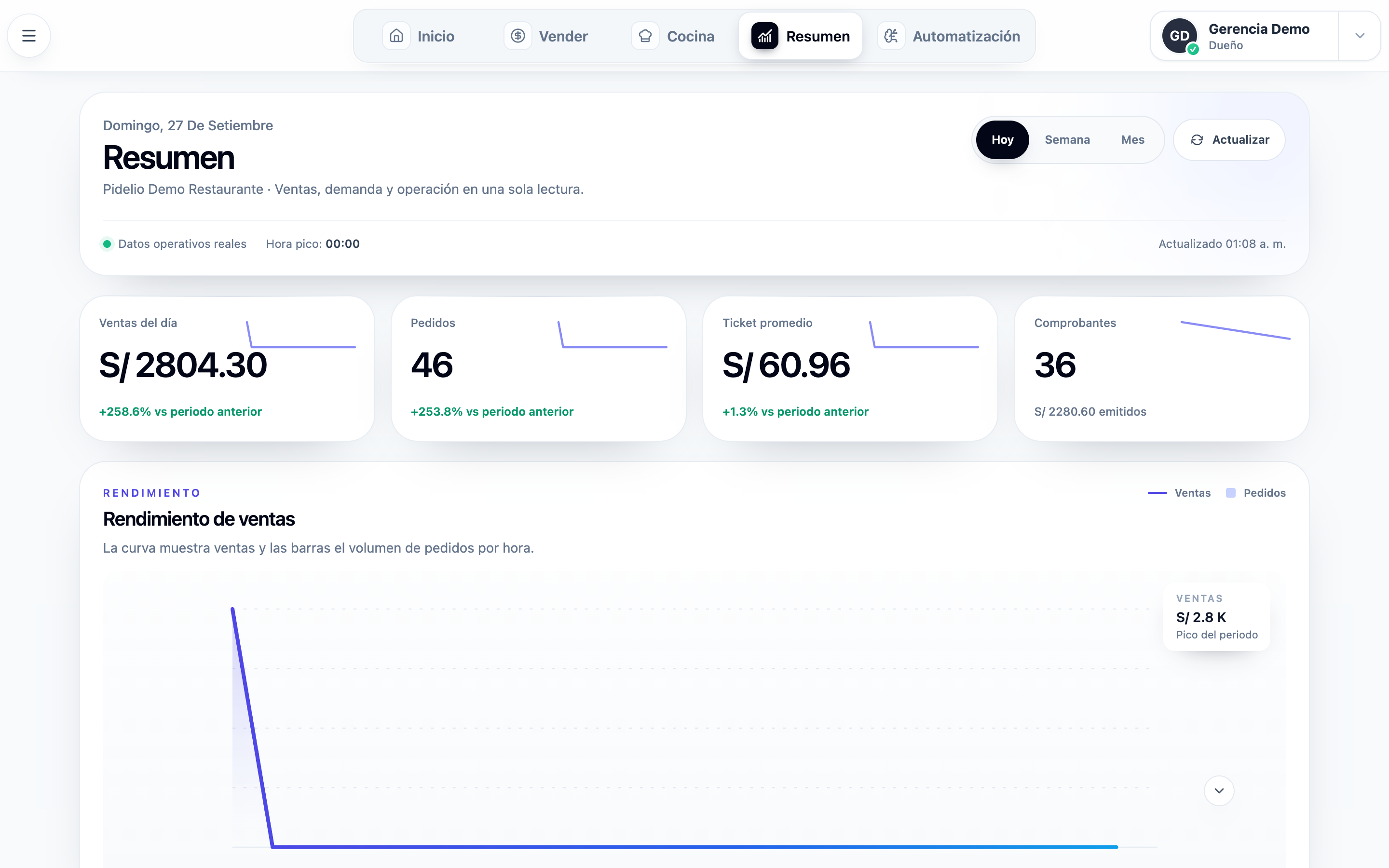
Task: Click the green Datos operativos status dot
Action: [x=107, y=244]
